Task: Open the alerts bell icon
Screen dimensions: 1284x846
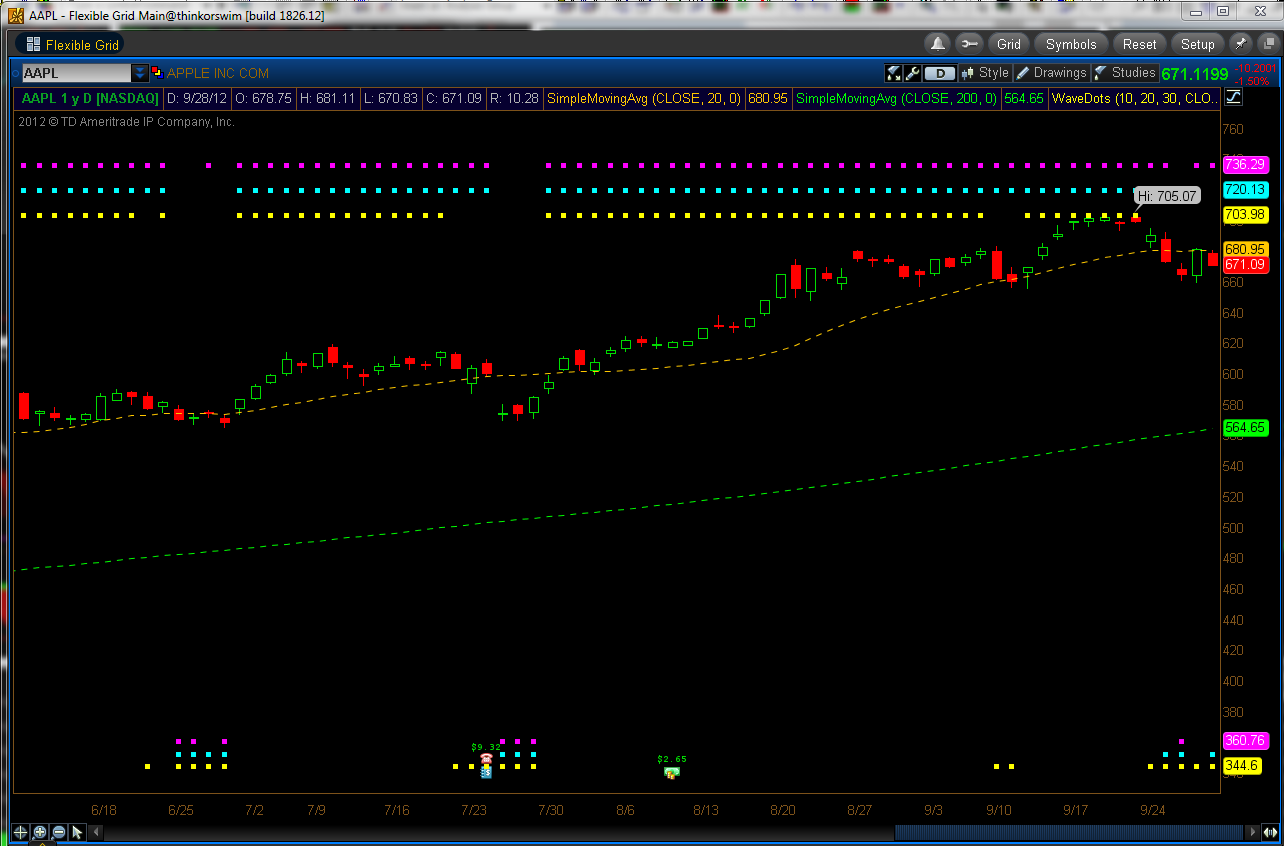Action: [x=938, y=44]
